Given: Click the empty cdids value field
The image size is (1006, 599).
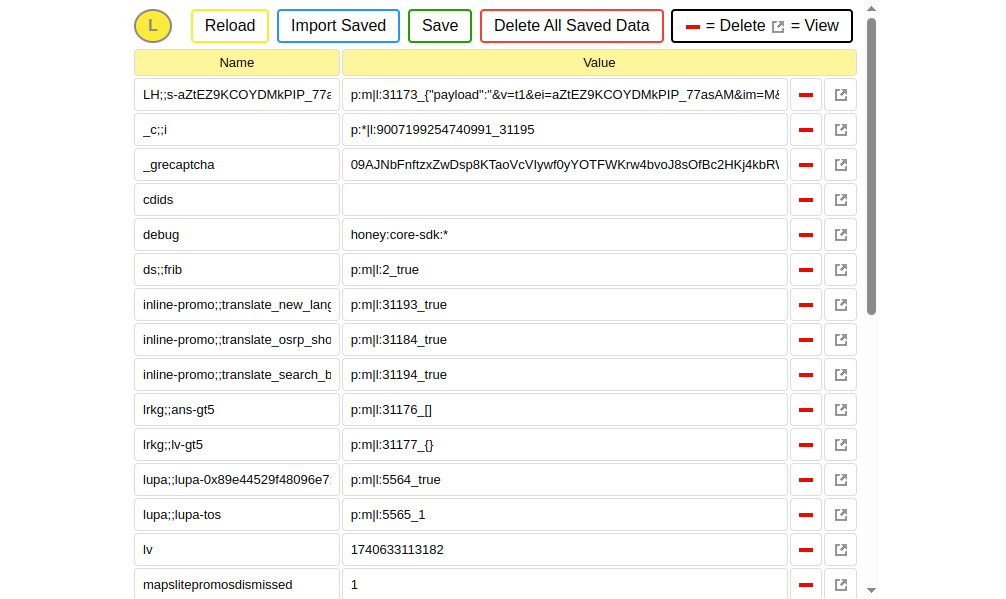Looking at the screenshot, I should click(x=564, y=200).
